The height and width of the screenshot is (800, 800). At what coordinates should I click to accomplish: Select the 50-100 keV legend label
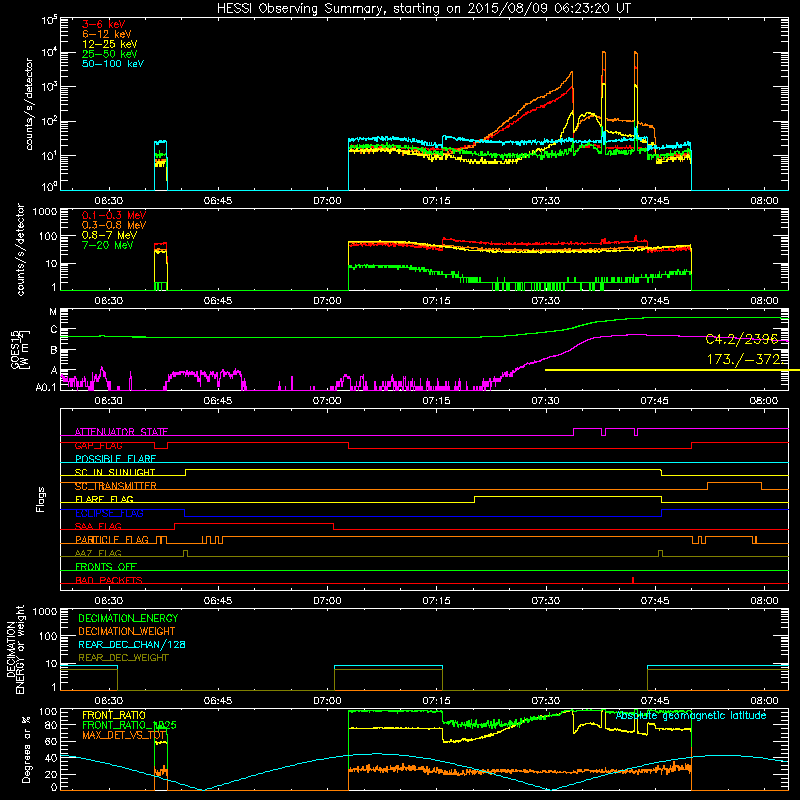pyautogui.click(x=113, y=64)
